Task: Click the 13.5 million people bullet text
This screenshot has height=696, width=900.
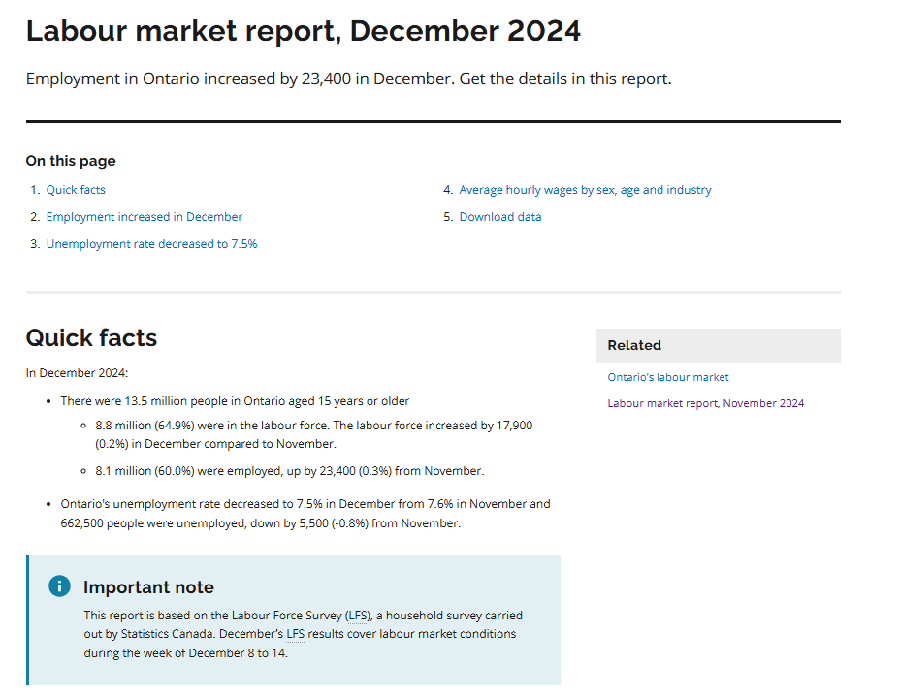Action: point(235,401)
